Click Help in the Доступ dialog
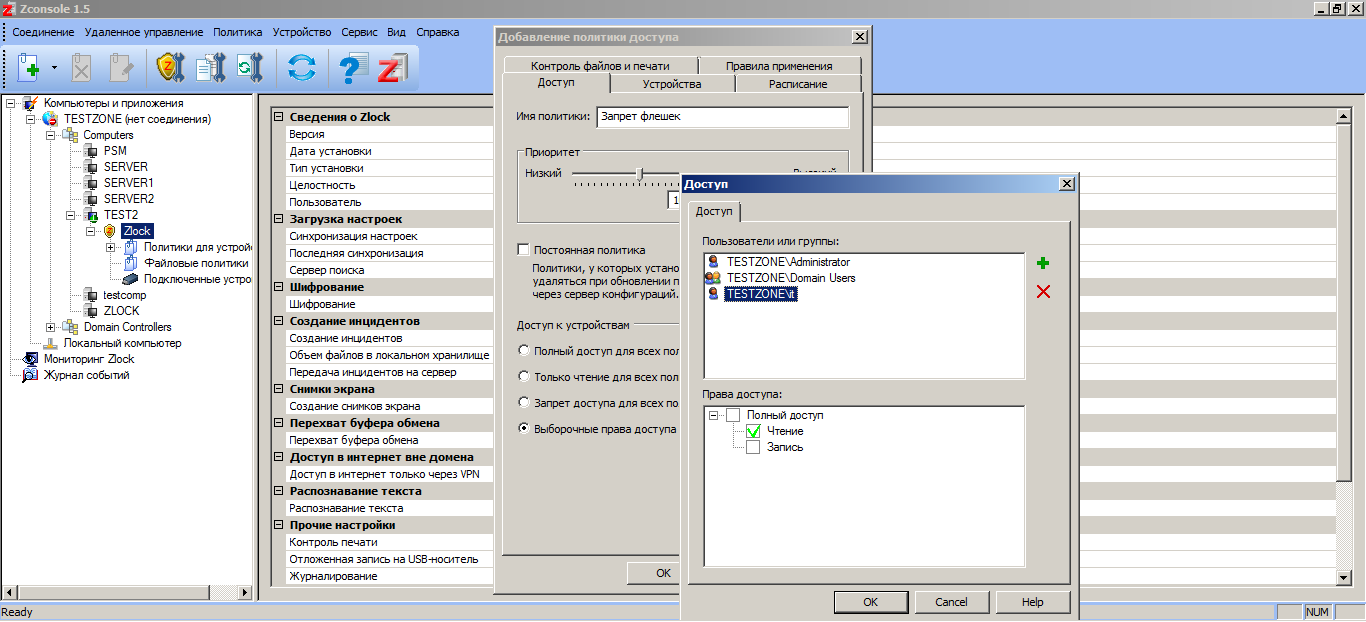Viewport: 1366px width, 622px height. 1033,602
